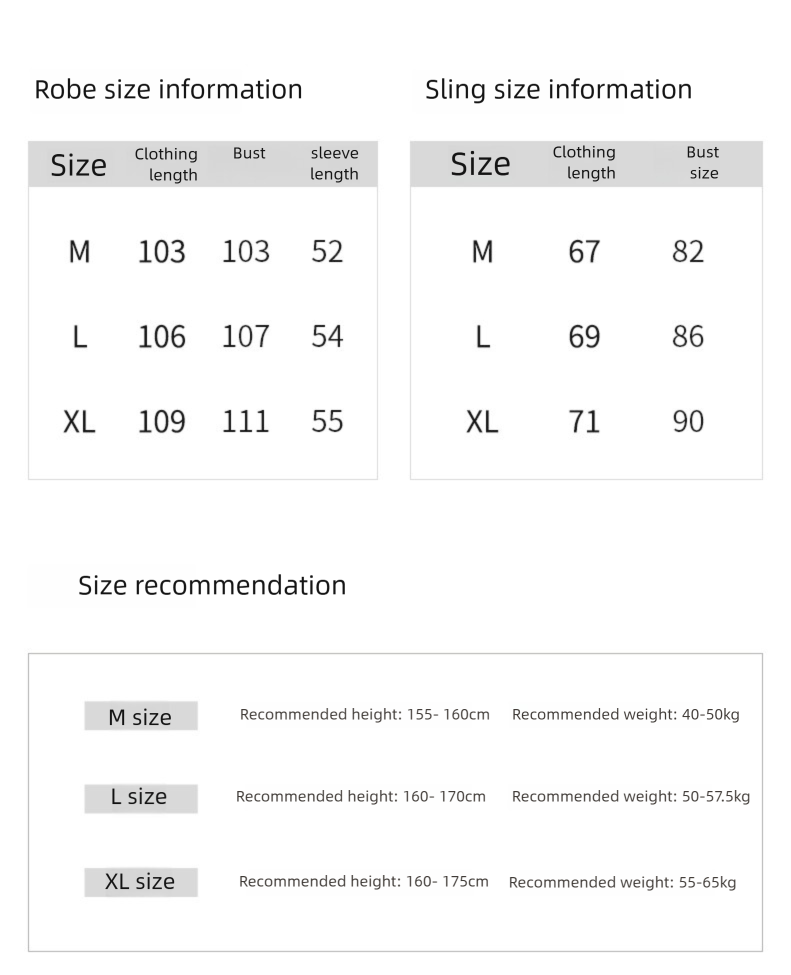Screen dimensions: 791x975
Task: Click recommended height 155-160cm text
Action: (x=365, y=714)
